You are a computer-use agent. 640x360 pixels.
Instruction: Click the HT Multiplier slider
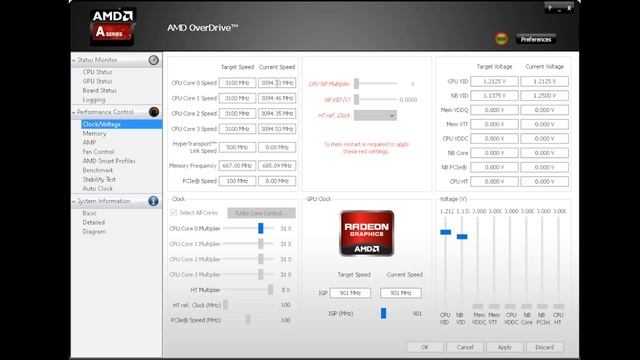(270, 290)
